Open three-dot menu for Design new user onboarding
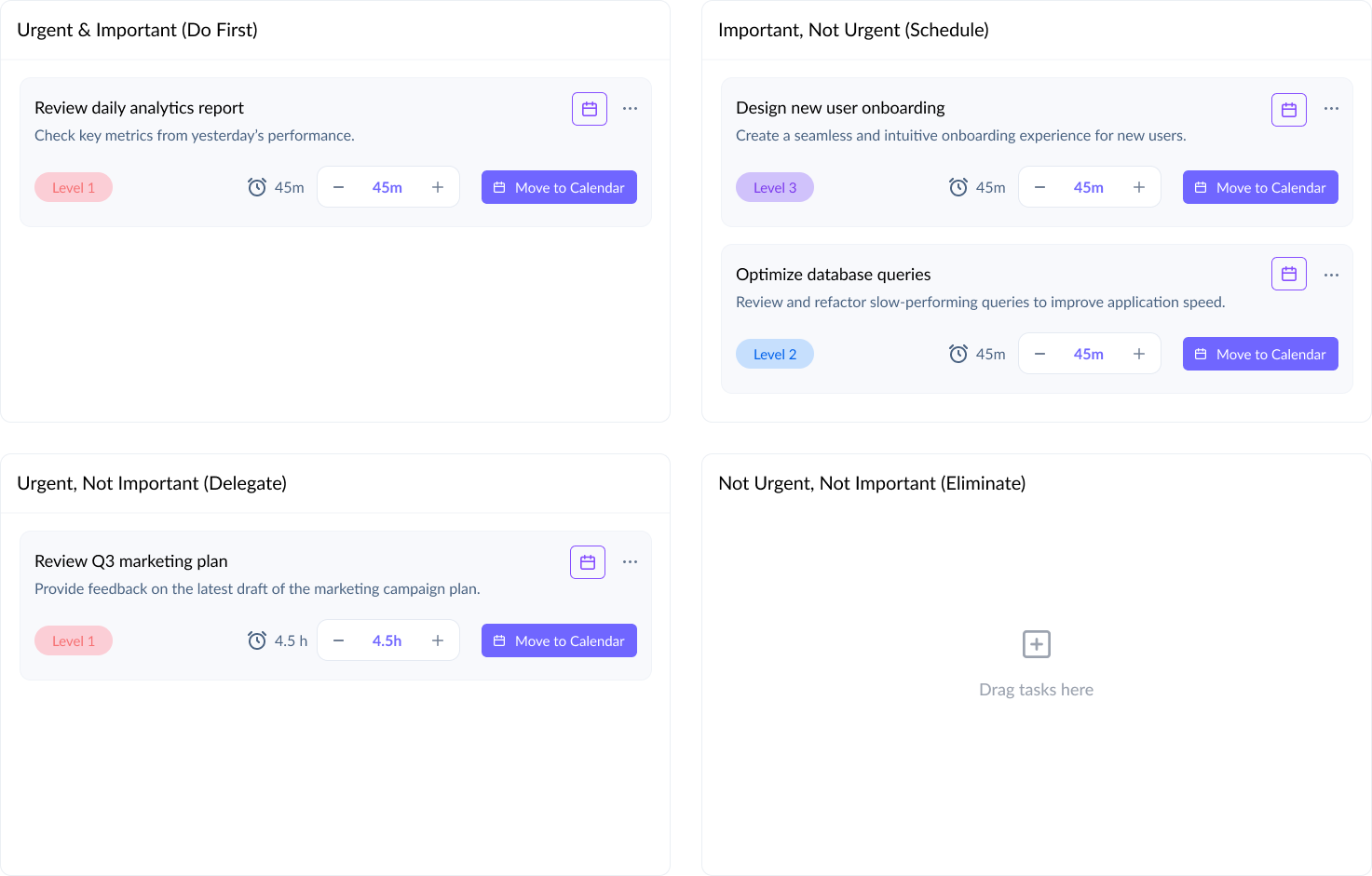Screen dimensions: 1372x876 coord(1332,109)
